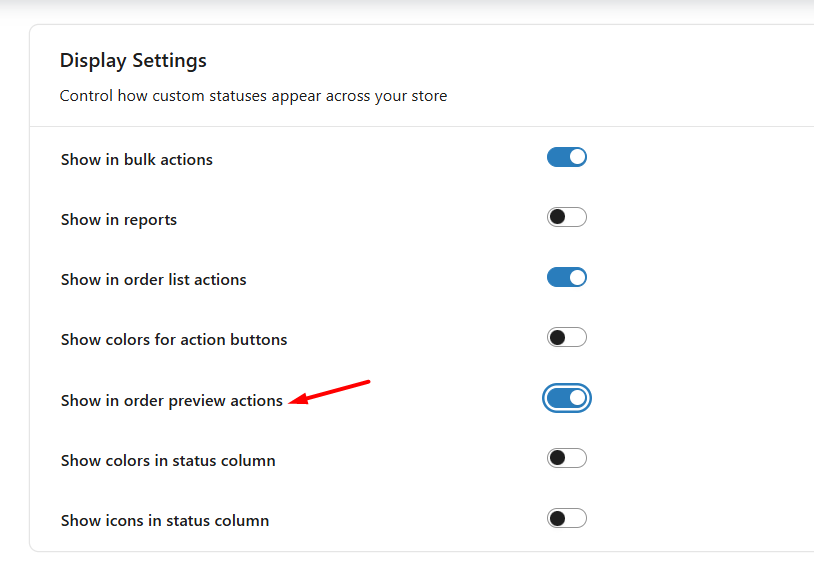Screen dimensions: 814x571
Task: Click the black knob on the reports switch
Action: tap(557, 217)
